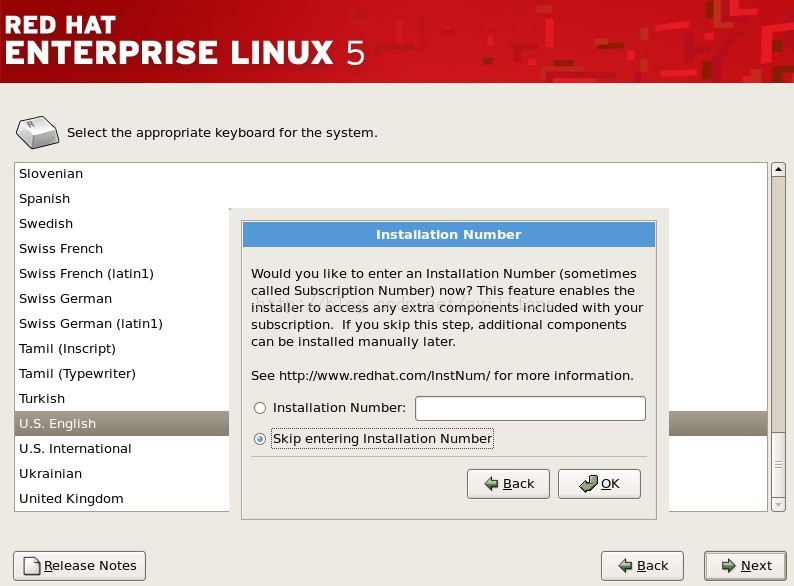Click the Installation Number dialog title bar
Image resolution: width=794 pixels, height=586 pixels.
(x=449, y=235)
